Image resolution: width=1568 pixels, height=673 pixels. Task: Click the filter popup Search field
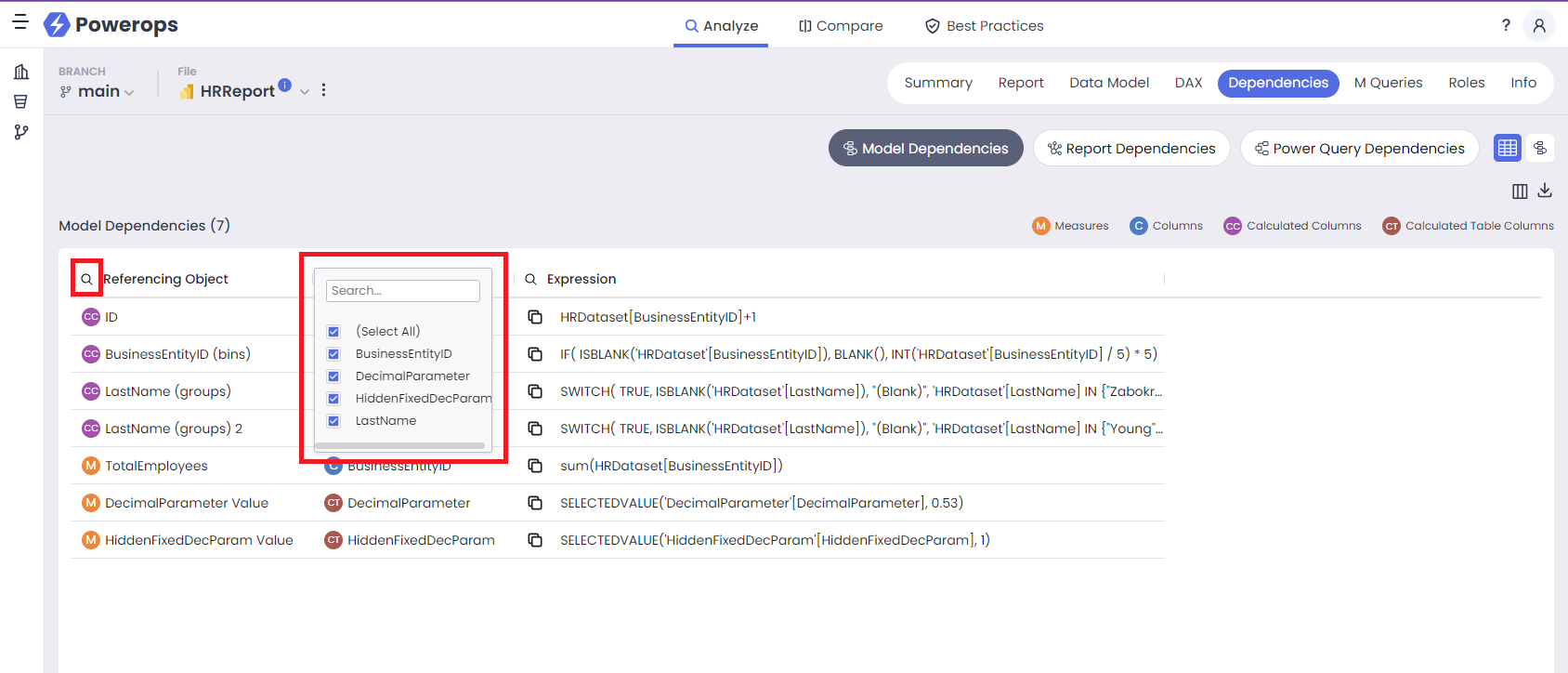(403, 291)
